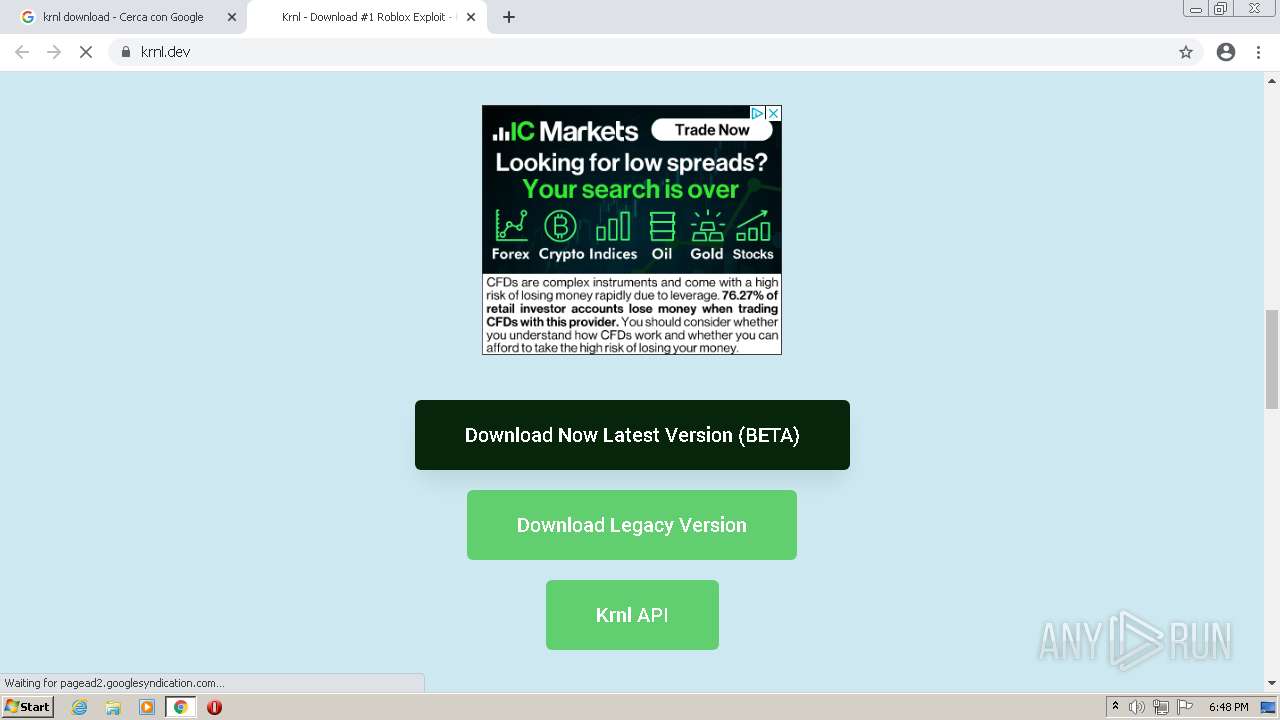Open the red Opera taskbar icon

pos(214,707)
